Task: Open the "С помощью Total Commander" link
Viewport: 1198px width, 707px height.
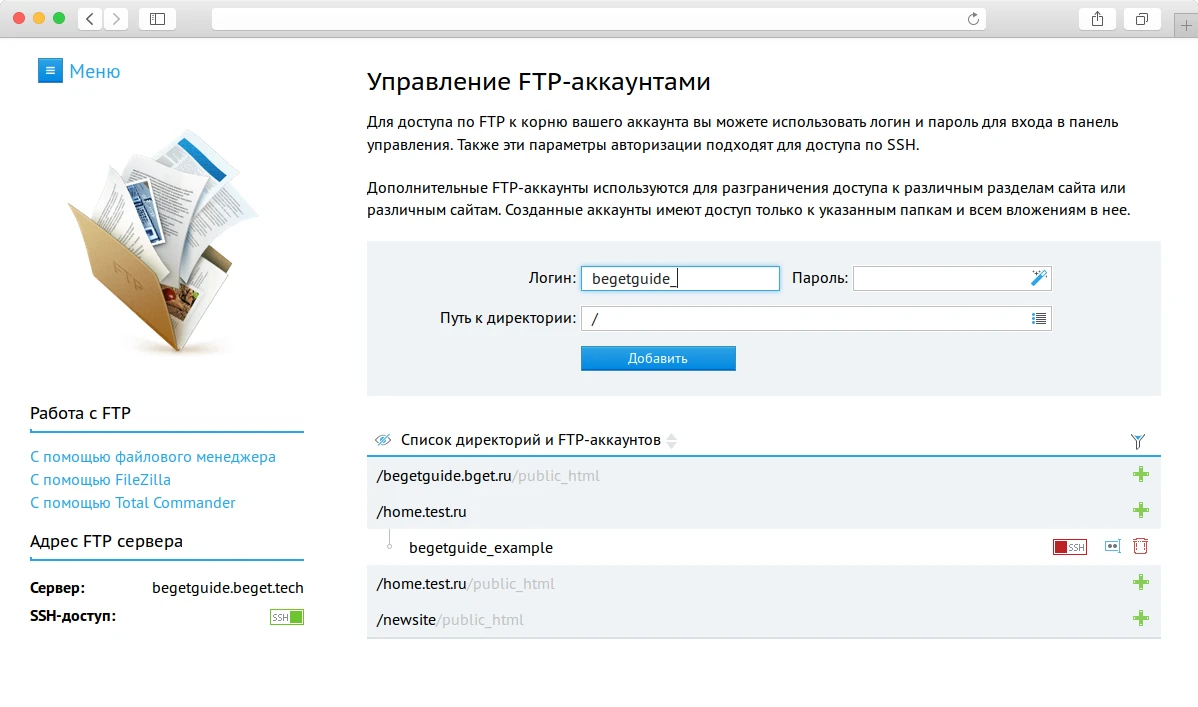Action: [x=133, y=503]
